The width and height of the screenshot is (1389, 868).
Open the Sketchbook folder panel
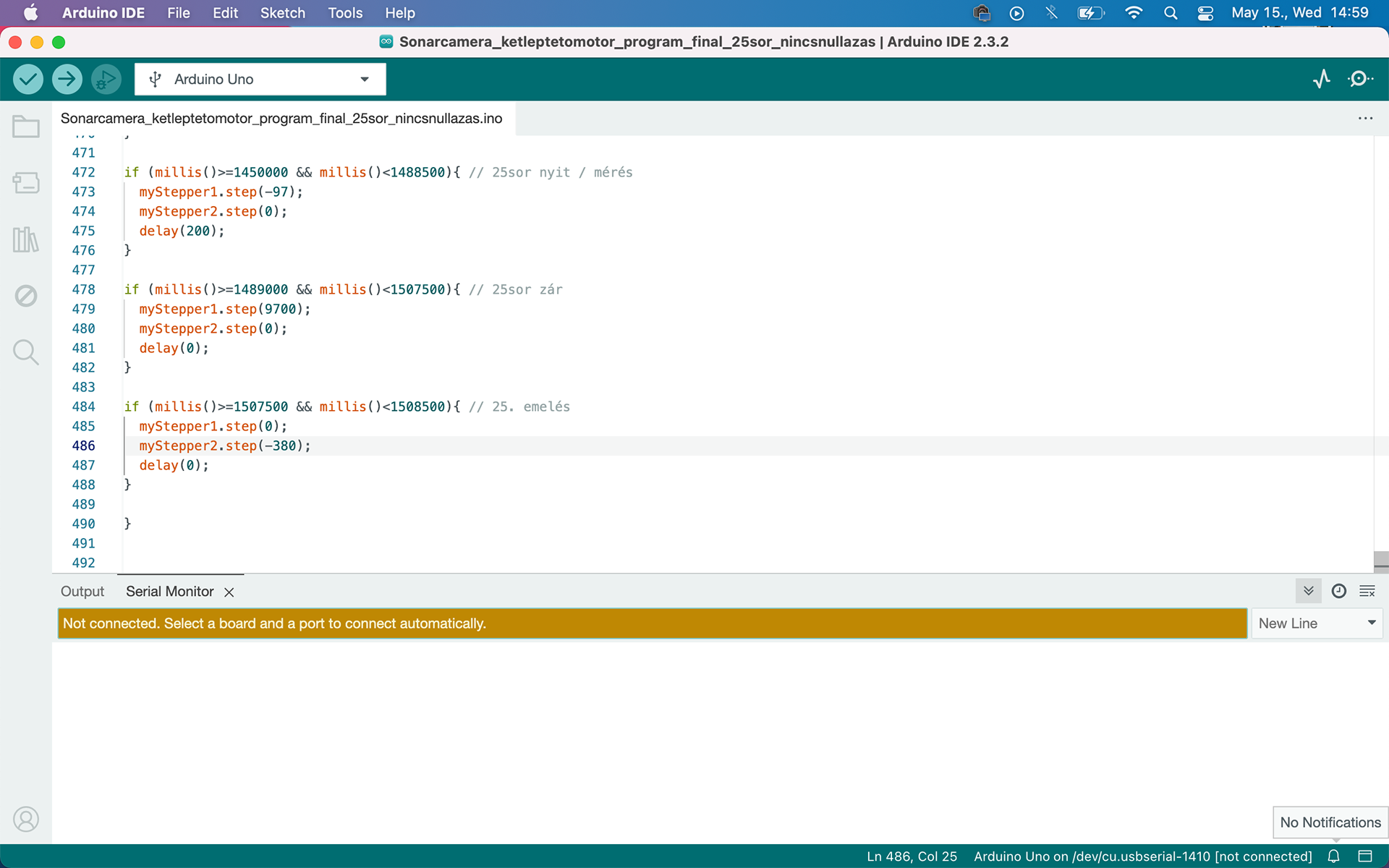26,127
